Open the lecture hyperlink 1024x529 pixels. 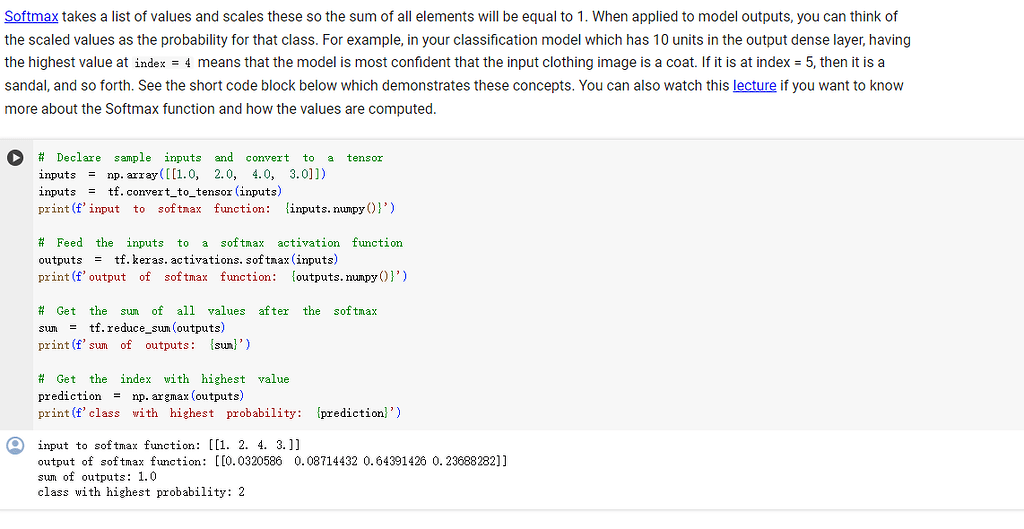754,85
